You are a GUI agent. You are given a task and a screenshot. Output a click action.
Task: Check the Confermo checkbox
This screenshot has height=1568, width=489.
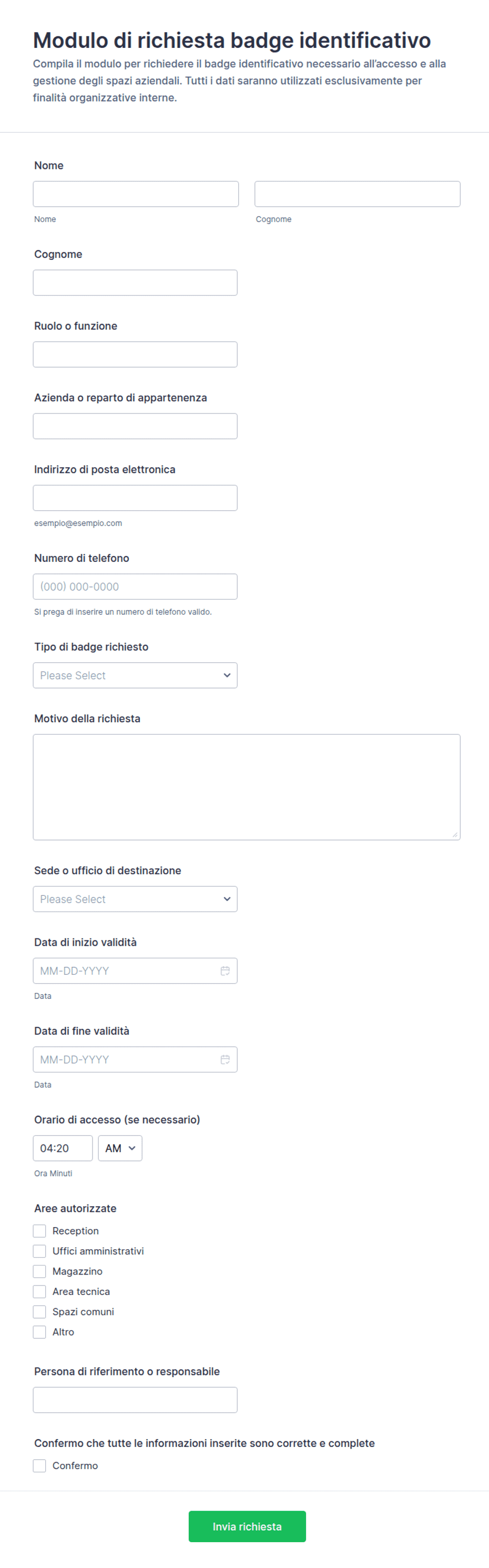tap(39, 1466)
